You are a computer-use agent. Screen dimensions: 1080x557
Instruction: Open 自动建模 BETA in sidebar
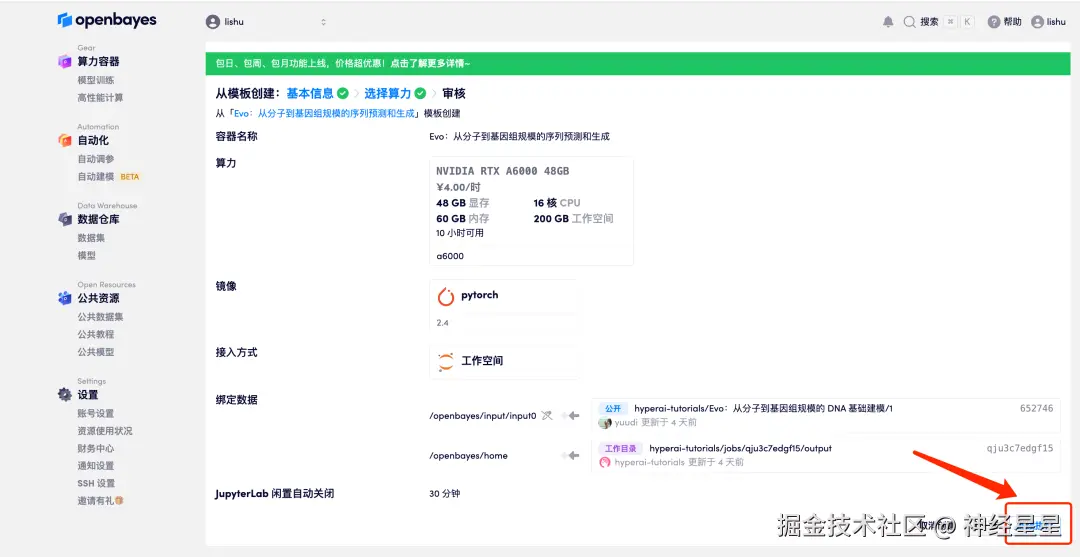click(108, 177)
